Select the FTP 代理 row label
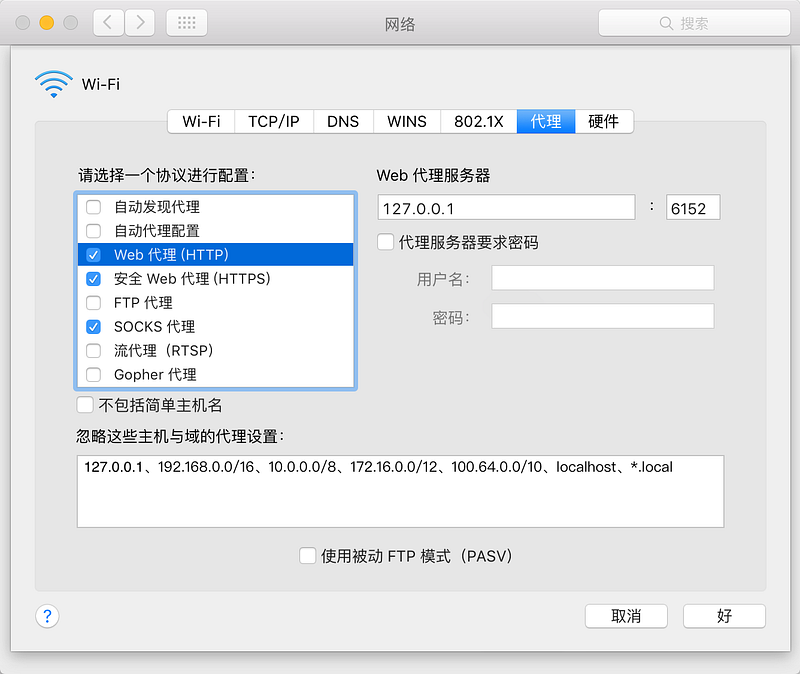Screen dimensions: 800x674 [x=143, y=303]
